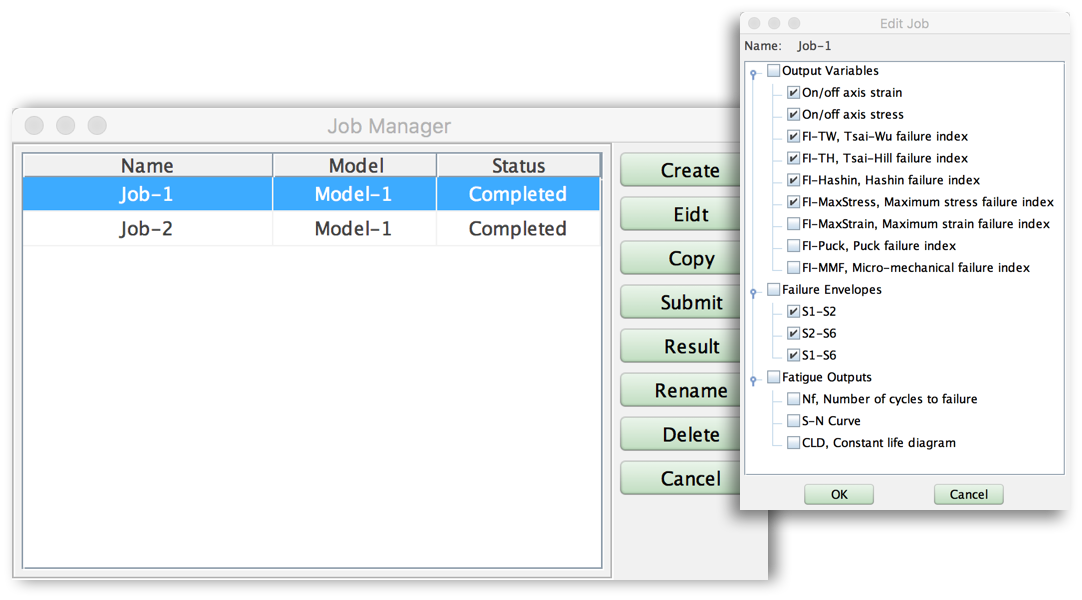Select the Job-2 row in table

click(311, 229)
